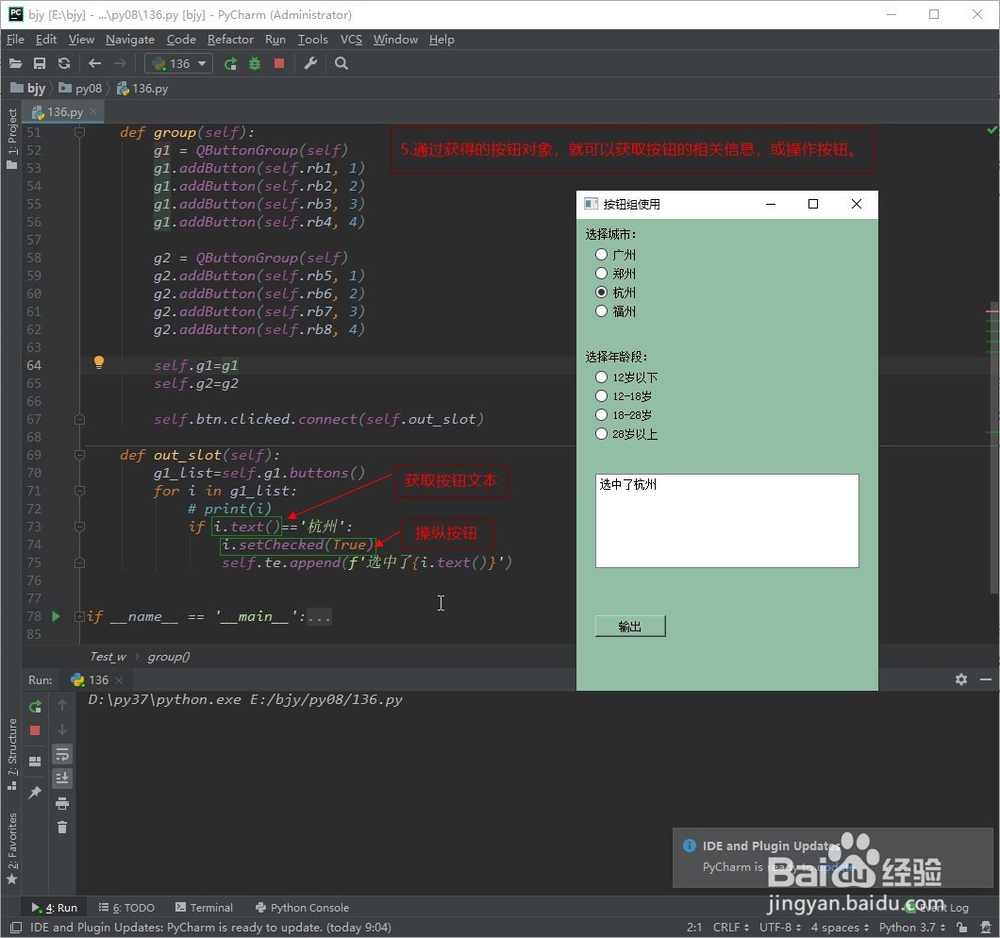Click the Test_w breadcrumb below the editor

(108, 656)
